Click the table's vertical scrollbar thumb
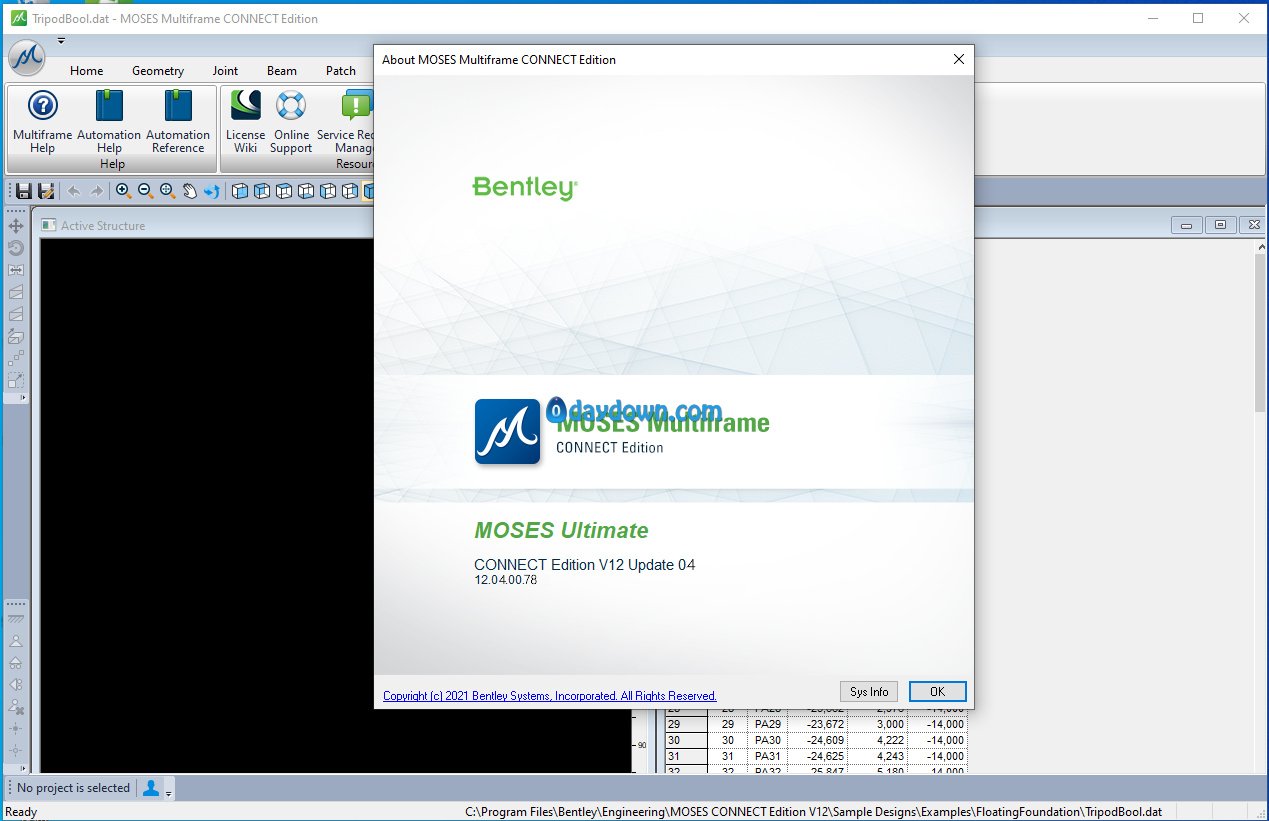1269x821 pixels. pyautogui.click(x=1260, y=335)
